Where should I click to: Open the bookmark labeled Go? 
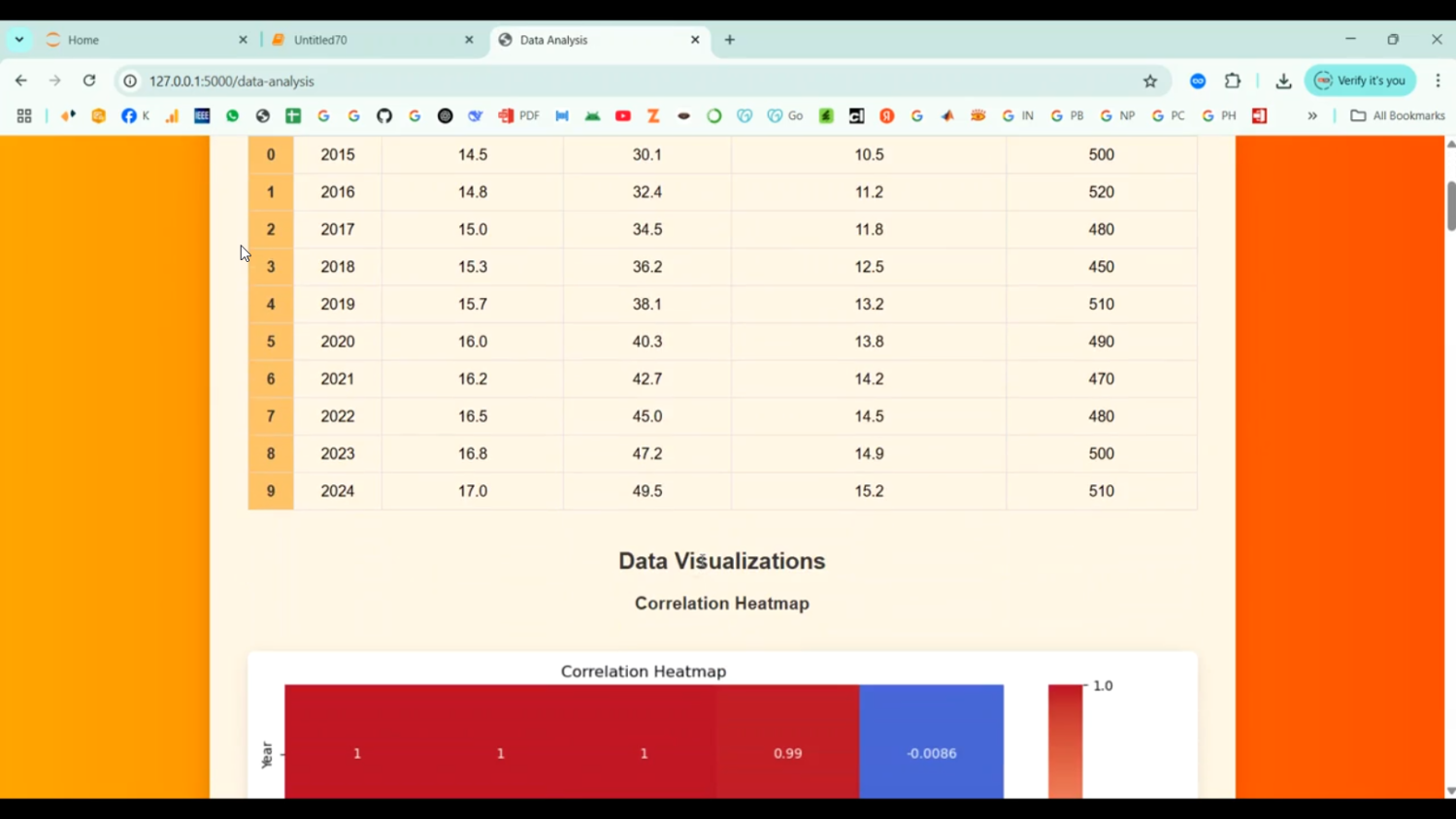pyautogui.click(x=785, y=115)
